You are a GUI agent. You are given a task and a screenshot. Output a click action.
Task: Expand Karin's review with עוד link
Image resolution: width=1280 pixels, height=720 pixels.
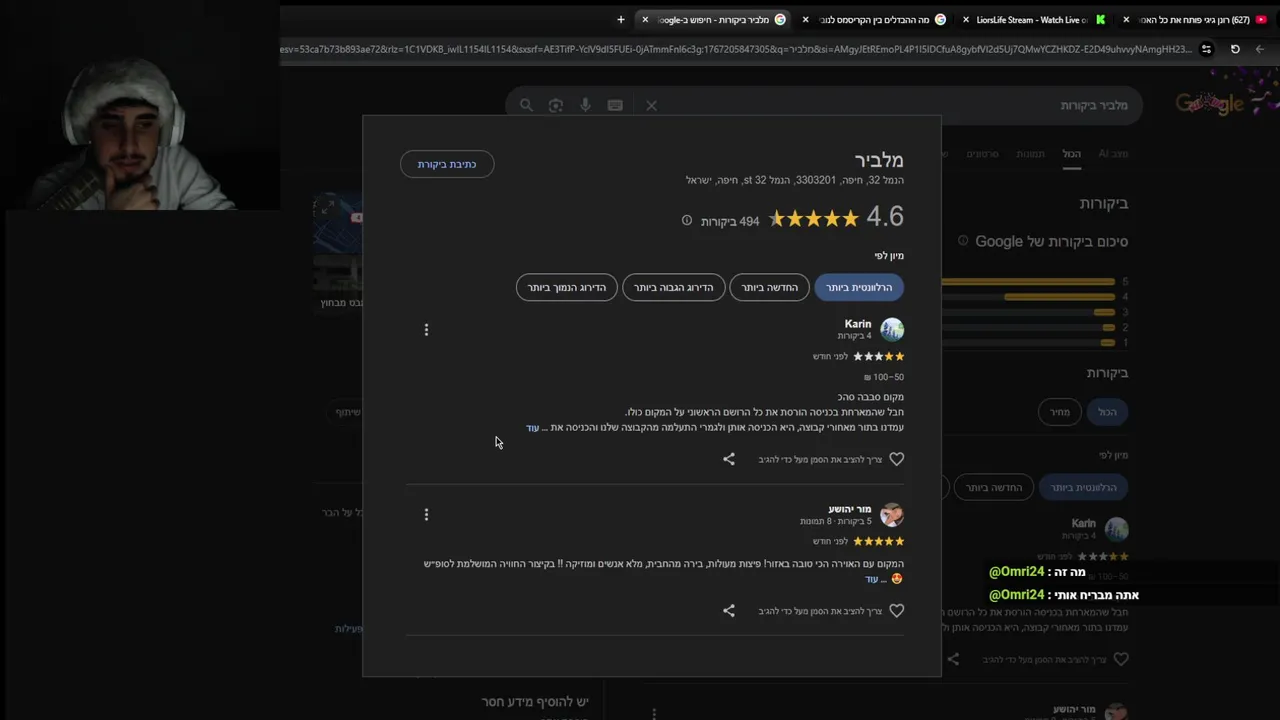pos(533,428)
